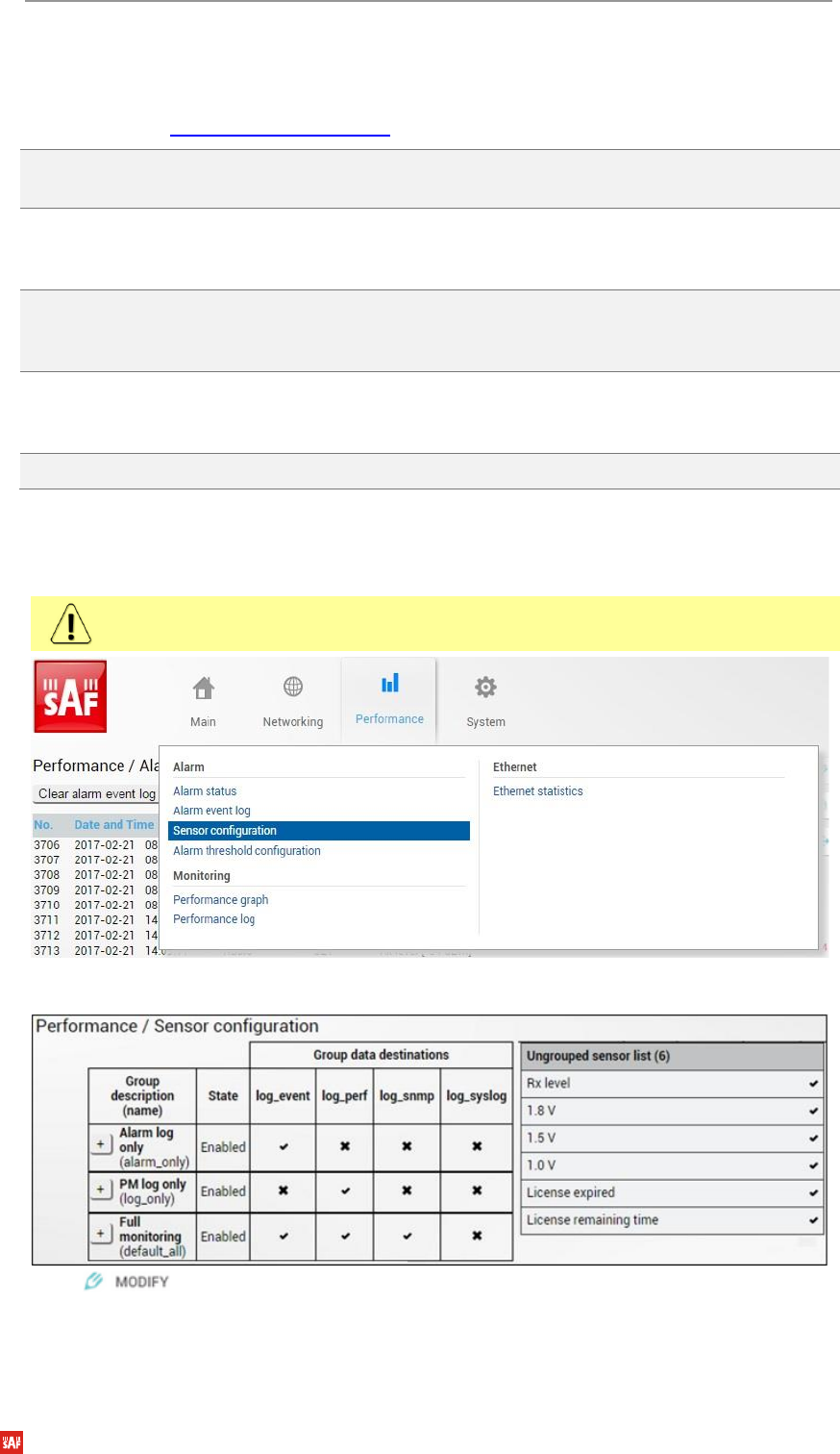
Task: Open the System gear icon tab
Action: 485,701
